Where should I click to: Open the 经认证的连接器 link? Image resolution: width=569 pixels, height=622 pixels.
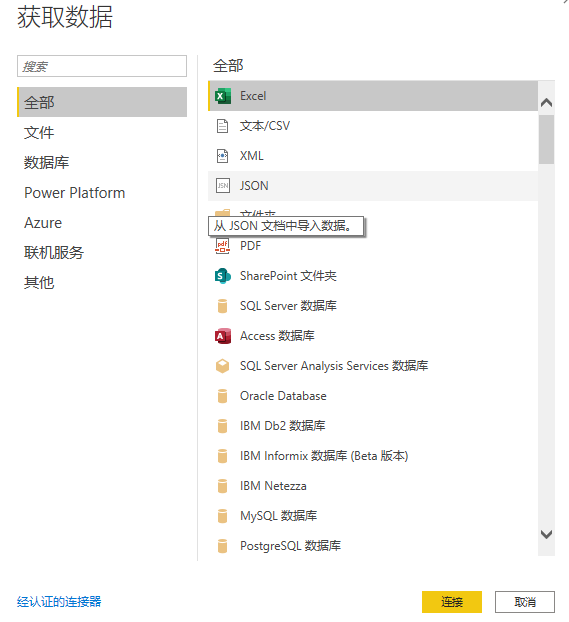(x=59, y=601)
